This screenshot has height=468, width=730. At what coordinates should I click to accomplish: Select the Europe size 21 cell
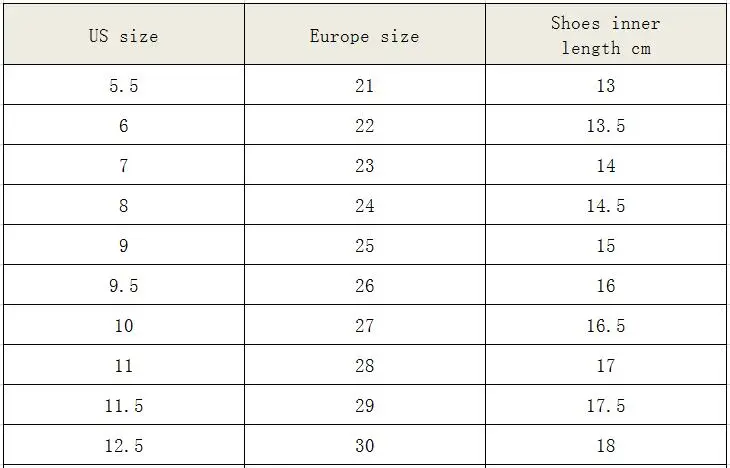(x=365, y=85)
